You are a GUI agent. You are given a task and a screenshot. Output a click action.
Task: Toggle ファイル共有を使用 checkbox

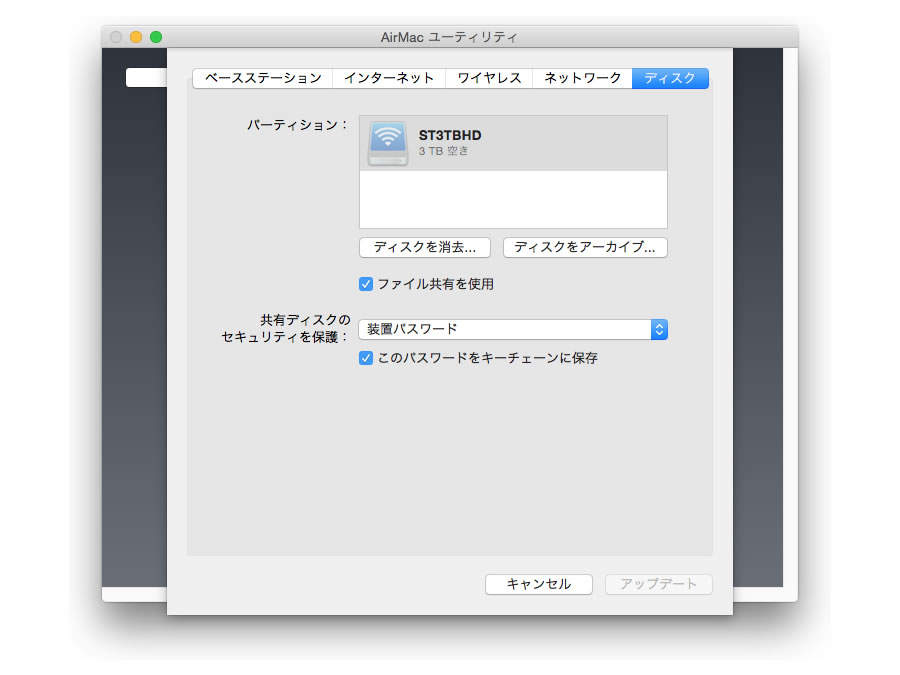[x=366, y=284]
